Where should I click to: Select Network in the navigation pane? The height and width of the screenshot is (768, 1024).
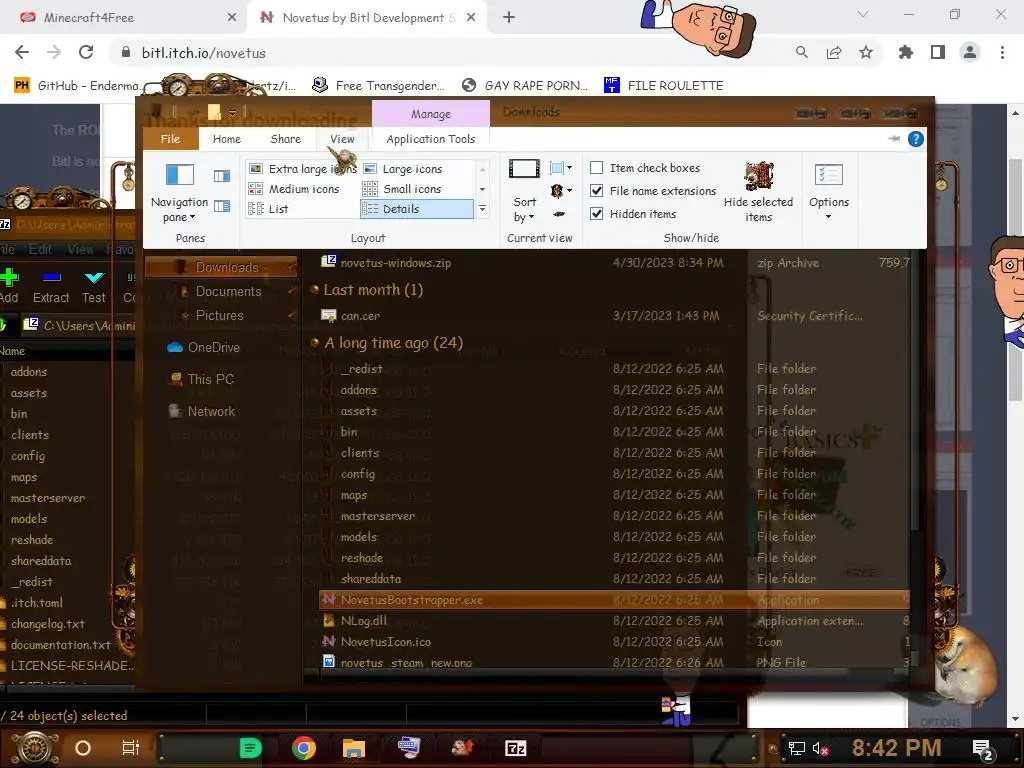click(202, 411)
